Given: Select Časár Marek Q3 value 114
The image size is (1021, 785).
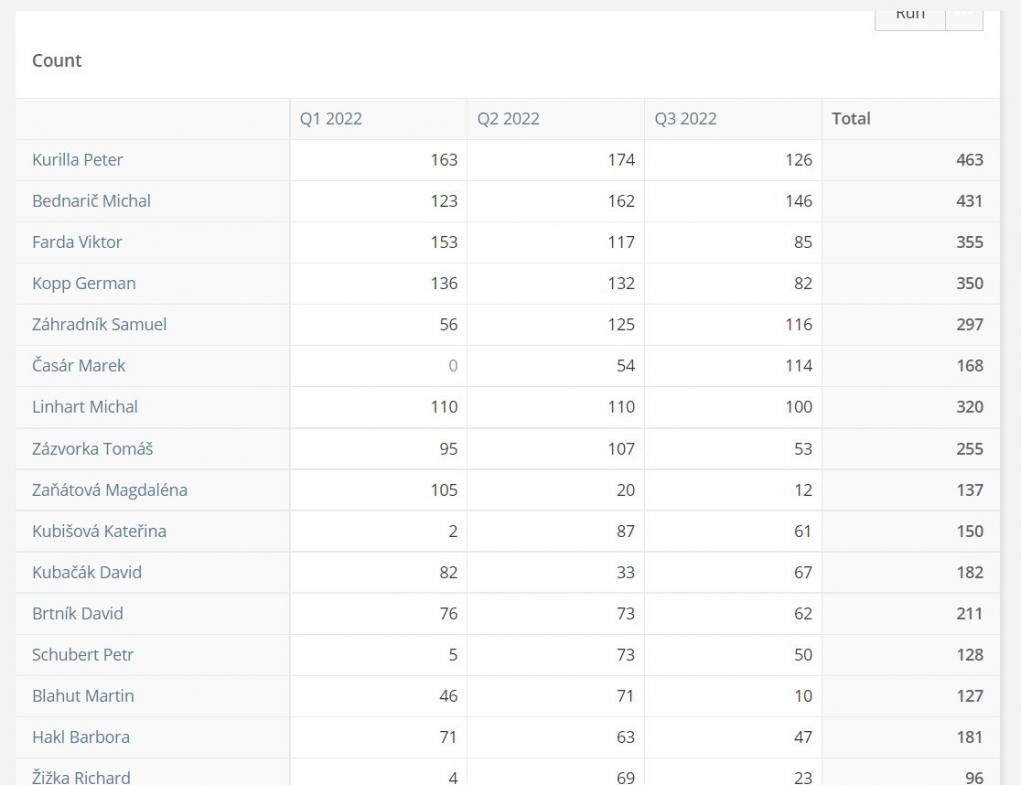Looking at the screenshot, I should point(799,366).
